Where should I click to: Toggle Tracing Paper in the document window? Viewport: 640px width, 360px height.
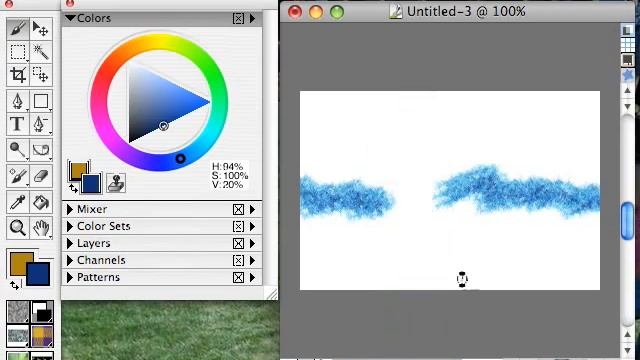627,30
